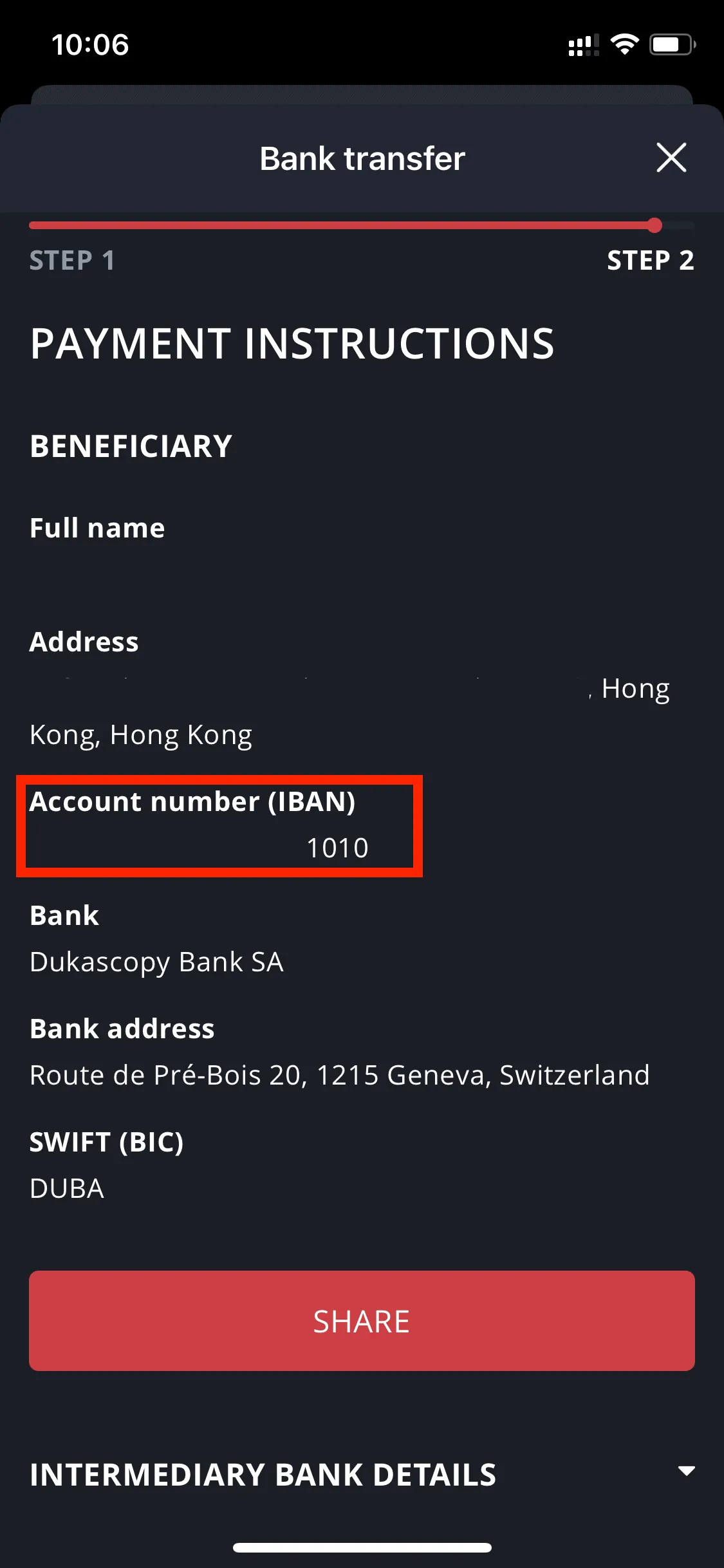Select the Dukascopy Bank SA text
The image size is (724, 1568).
click(156, 962)
